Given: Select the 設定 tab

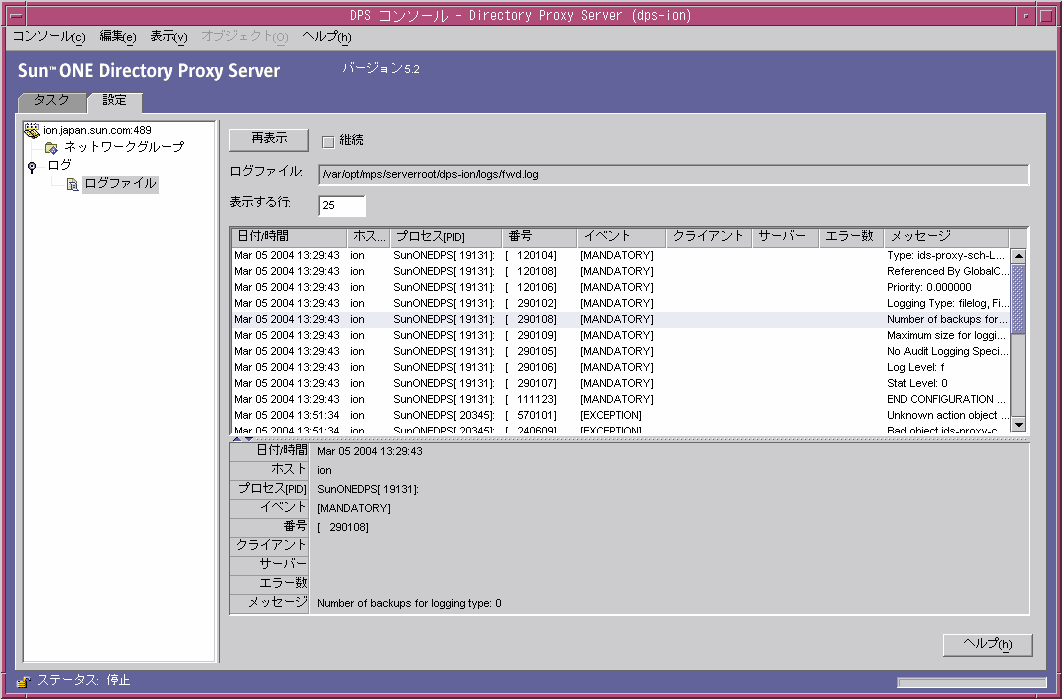Looking at the screenshot, I should (x=114, y=101).
